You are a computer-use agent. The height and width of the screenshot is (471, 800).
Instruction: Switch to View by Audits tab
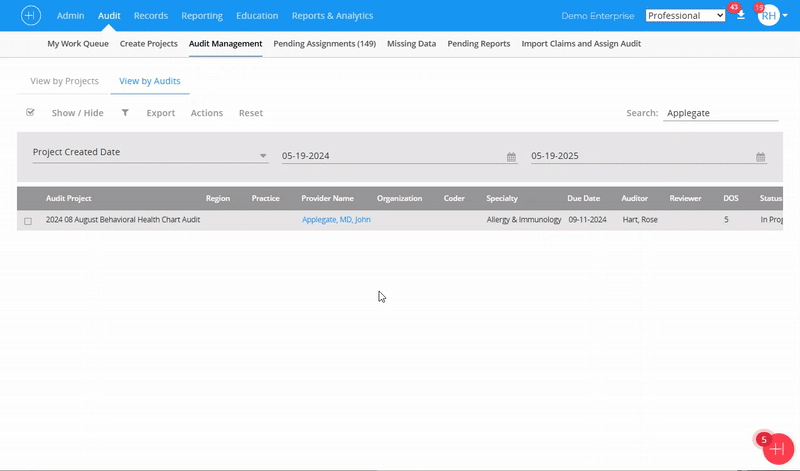(x=149, y=81)
